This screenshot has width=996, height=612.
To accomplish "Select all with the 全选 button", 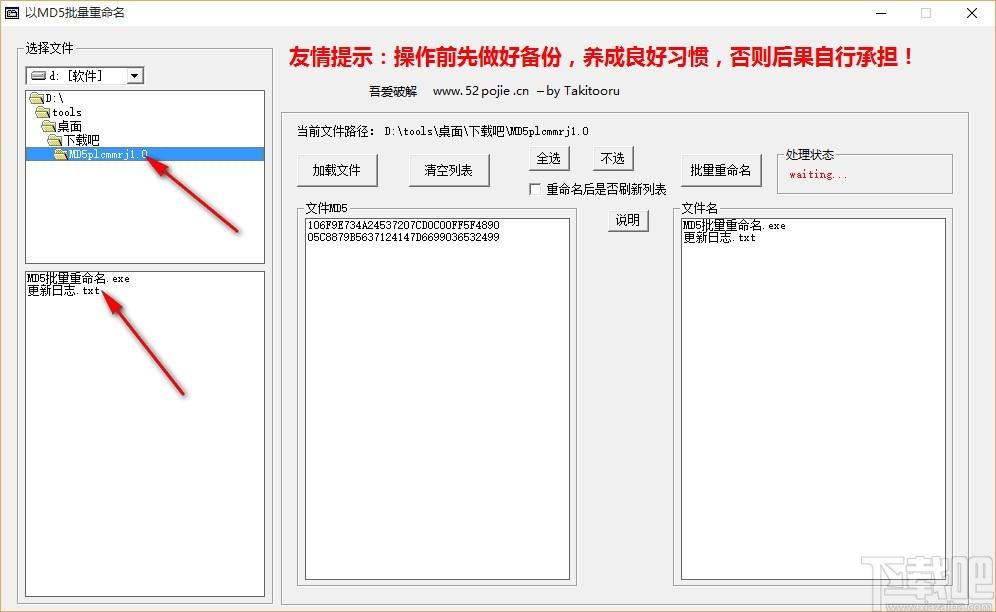I will pos(549,158).
